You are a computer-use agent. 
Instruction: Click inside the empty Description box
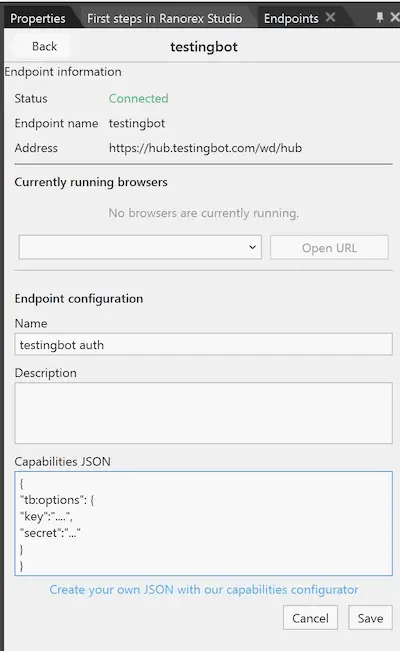(x=204, y=413)
